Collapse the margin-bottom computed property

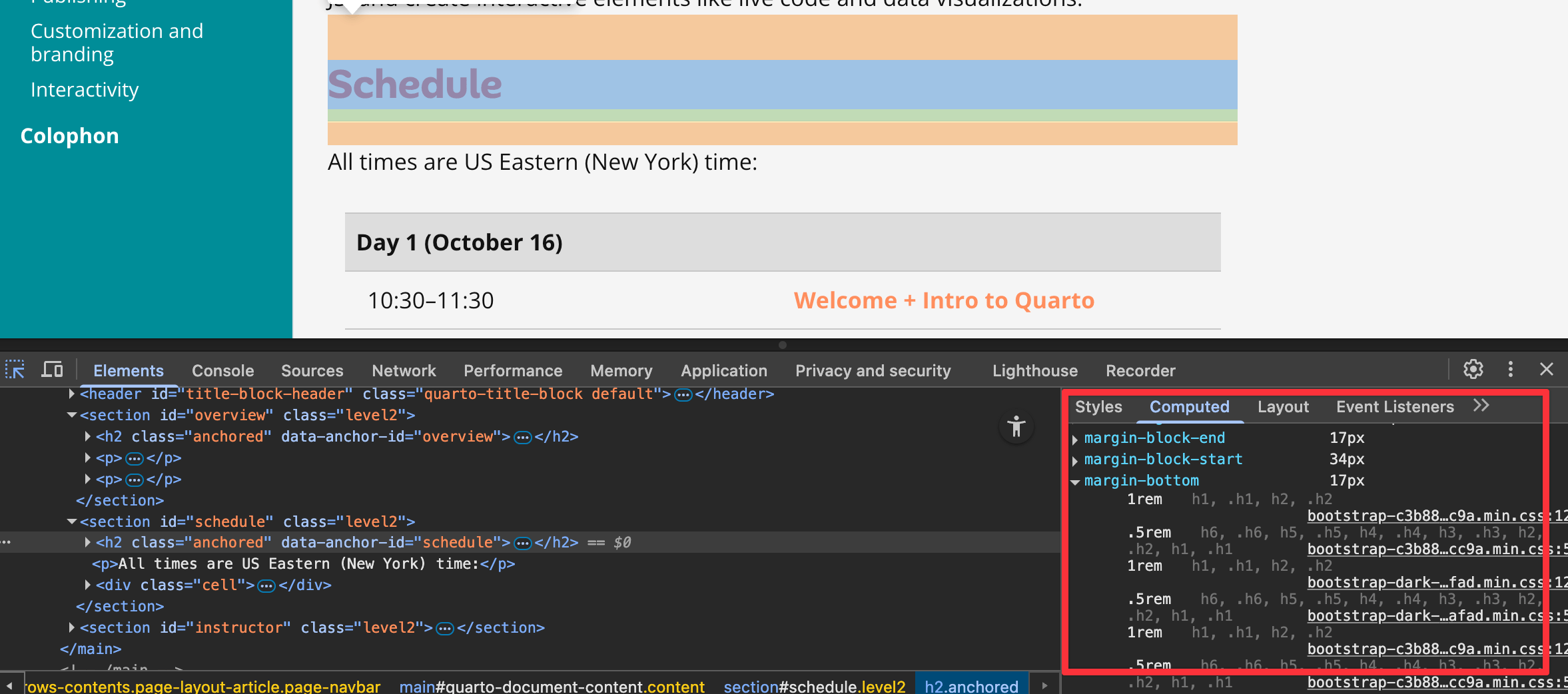1075,482
